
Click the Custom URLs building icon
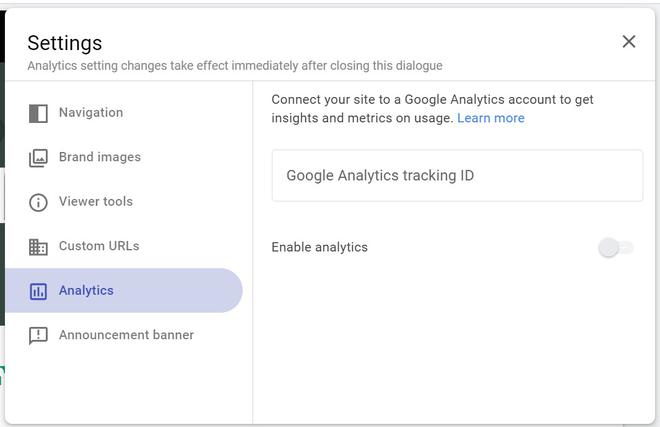tap(38, 246)
